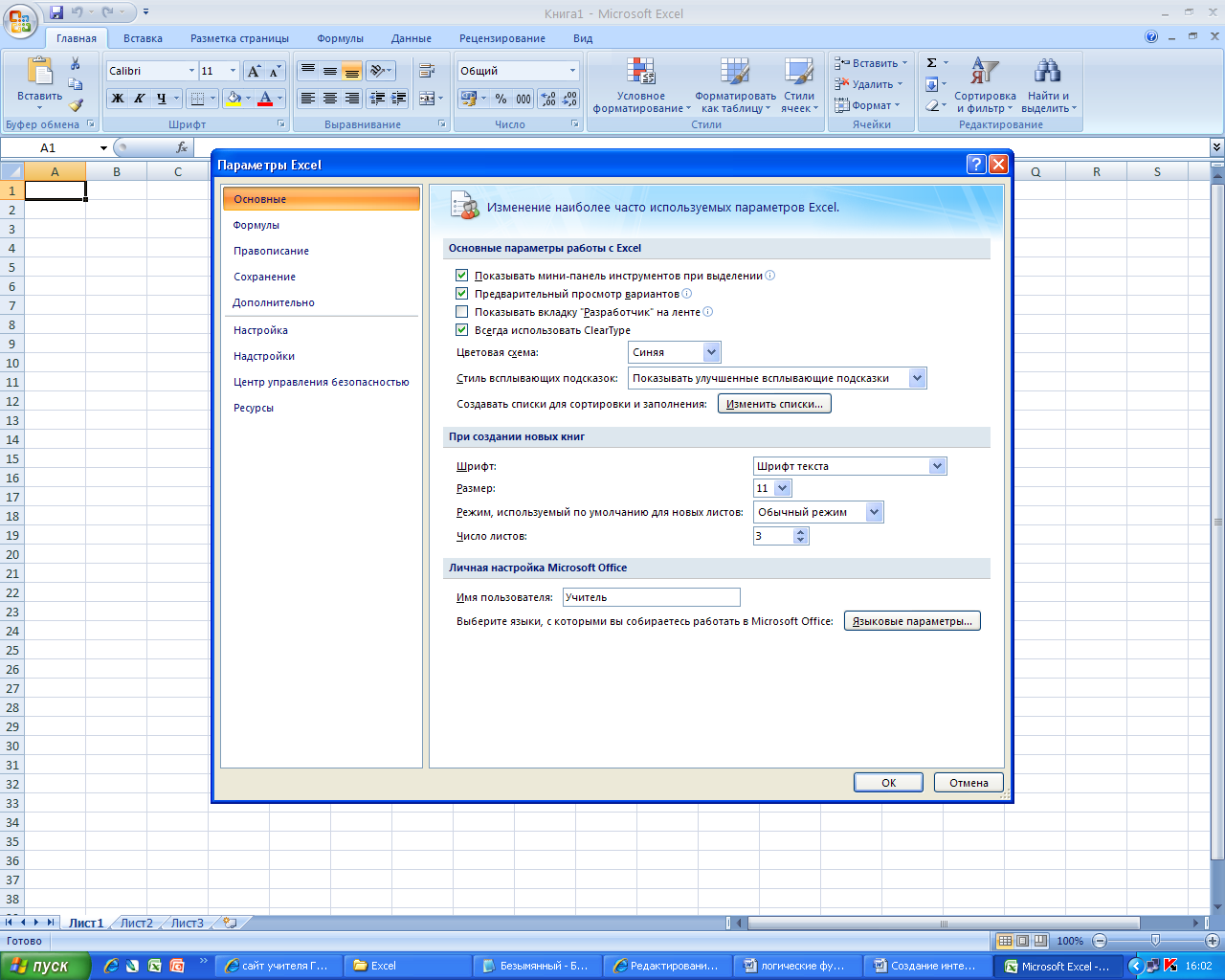Image resolution: width=1225 pixels, height=980 pixels.
Task: Cut selection with the scissors icon
Action: 76,64
